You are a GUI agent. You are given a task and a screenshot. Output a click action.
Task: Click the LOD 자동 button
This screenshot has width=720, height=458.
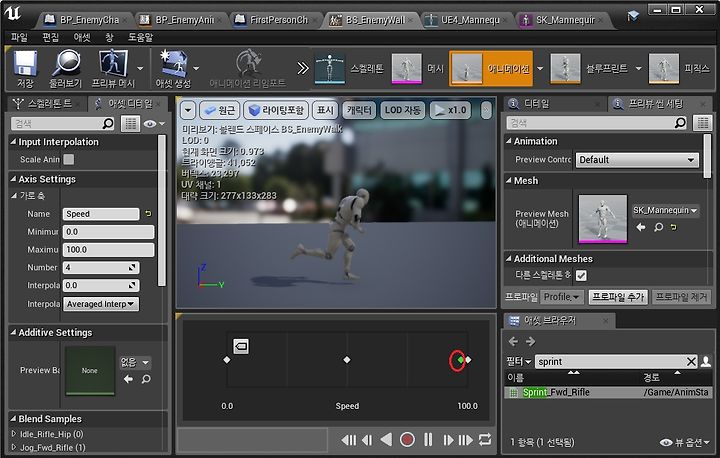coord(402,110)
